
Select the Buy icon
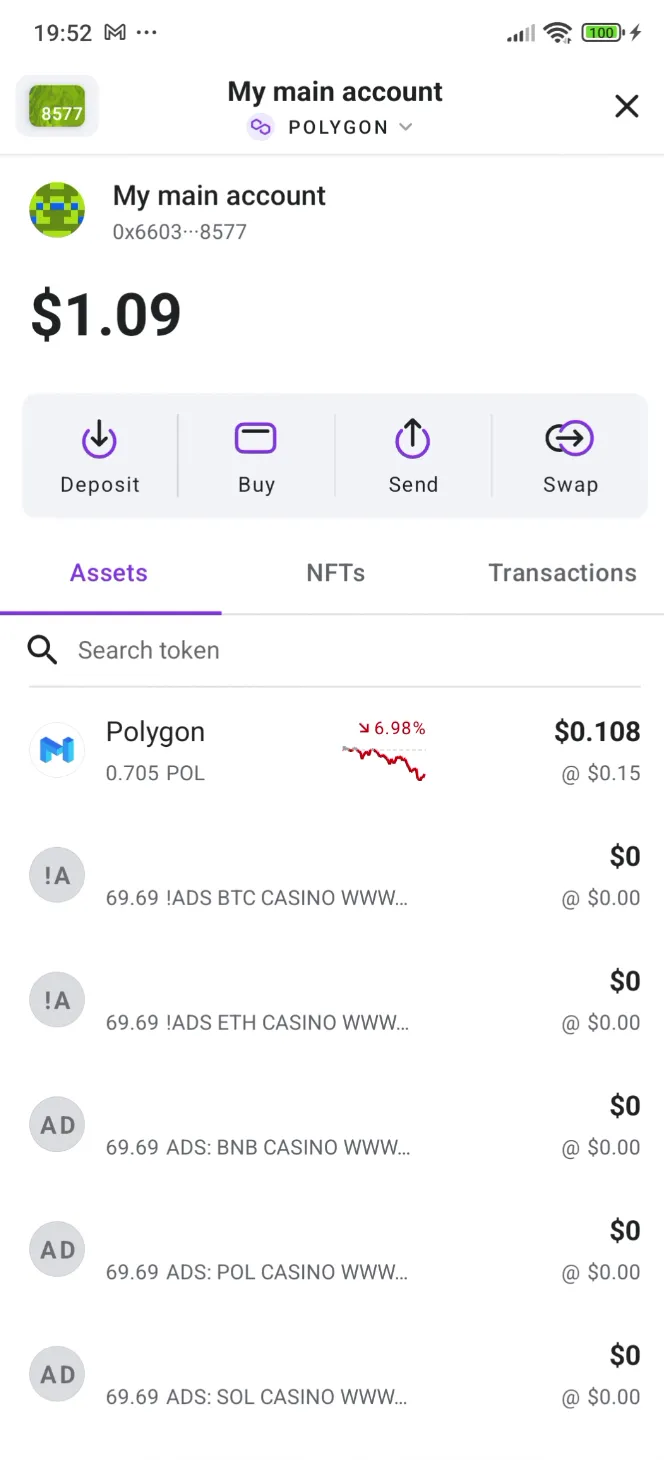coord(256,437)
